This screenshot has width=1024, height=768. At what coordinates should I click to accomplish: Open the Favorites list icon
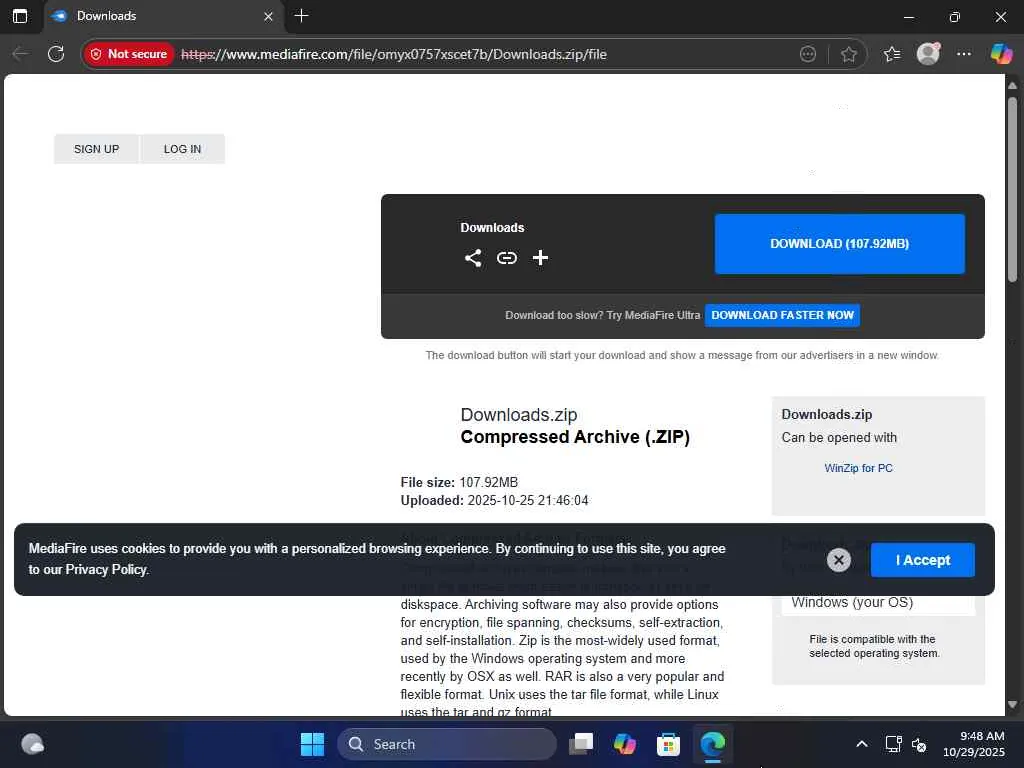coord(891,54)
